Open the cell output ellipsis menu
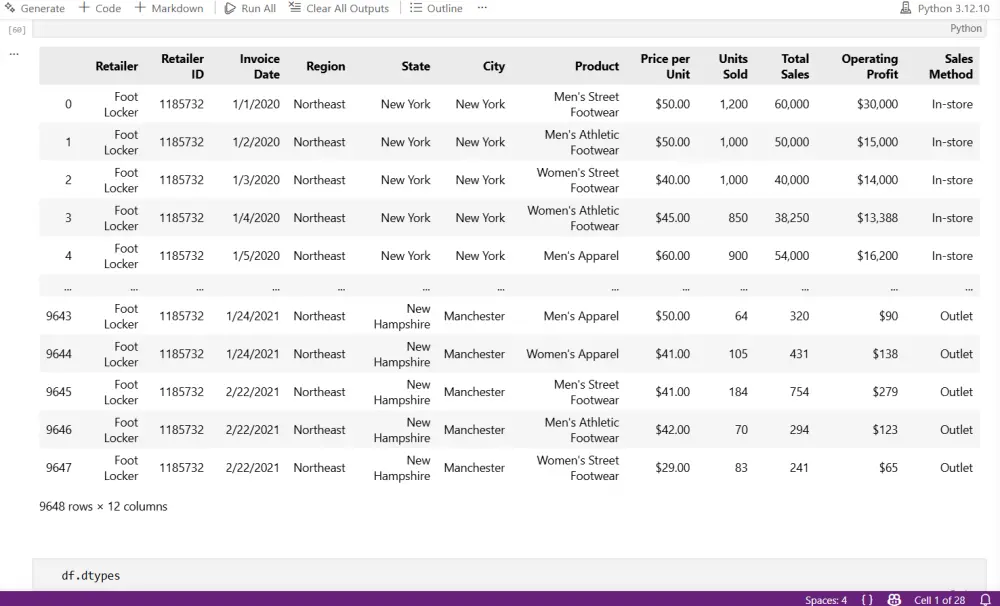Screen dimensions: 1000x606 tap(14, 54)
